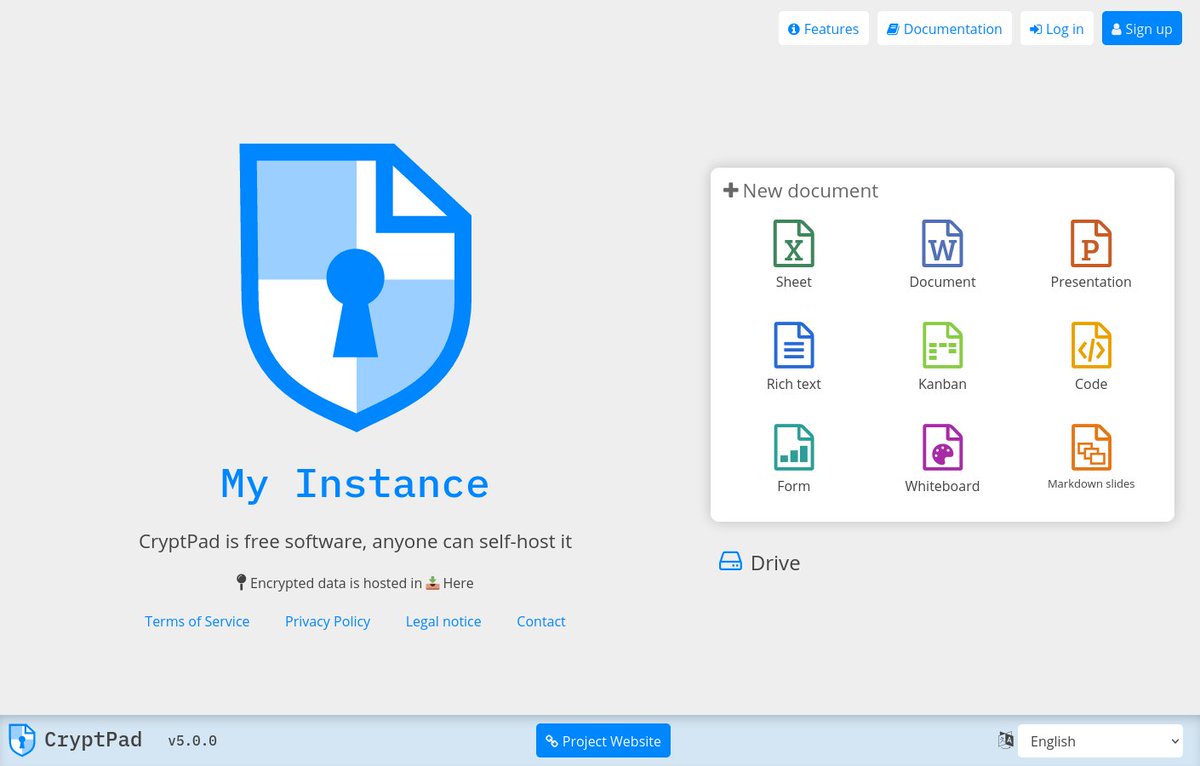This screenshot has height=766, width=1200.
Task: Open the Legal notice link
Action: click(x=443, y=621)
